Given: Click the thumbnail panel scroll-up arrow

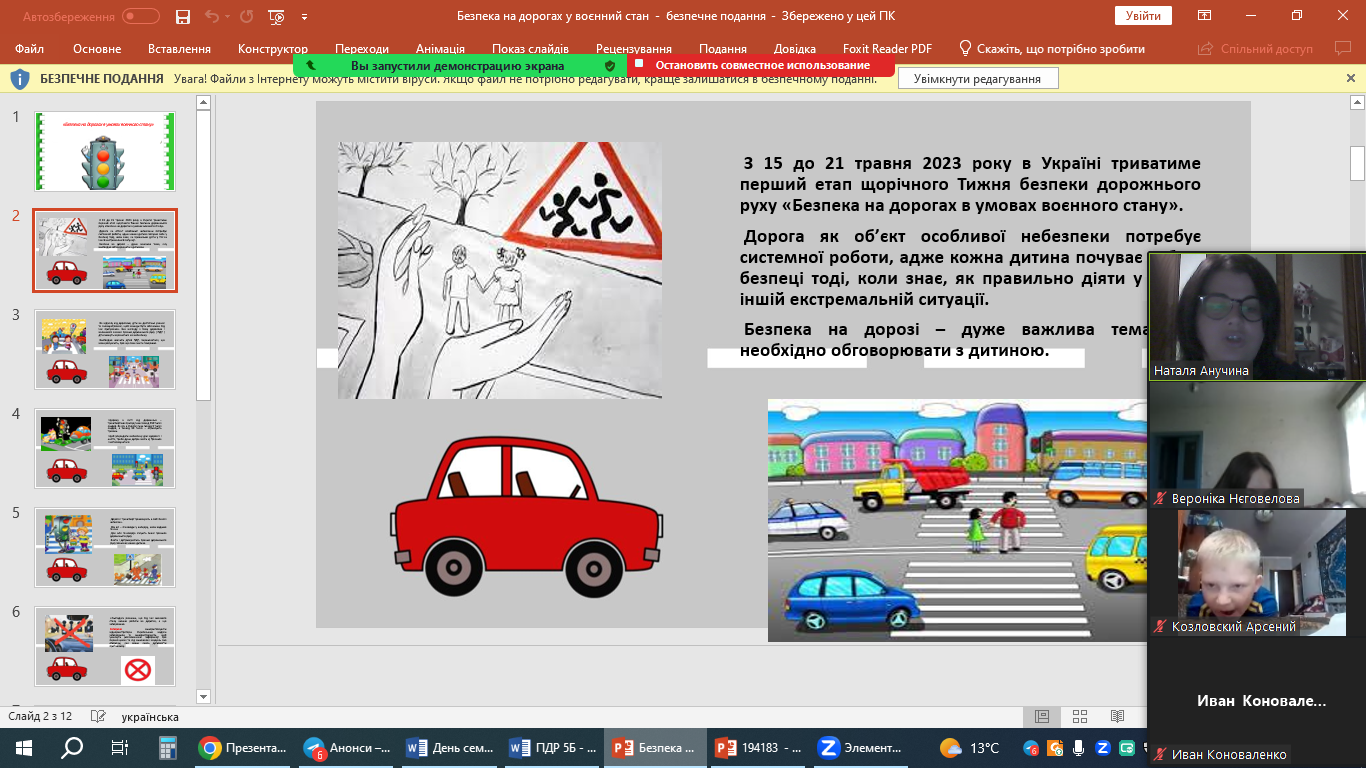Looking at the screenshot, I should coord(203,102).
